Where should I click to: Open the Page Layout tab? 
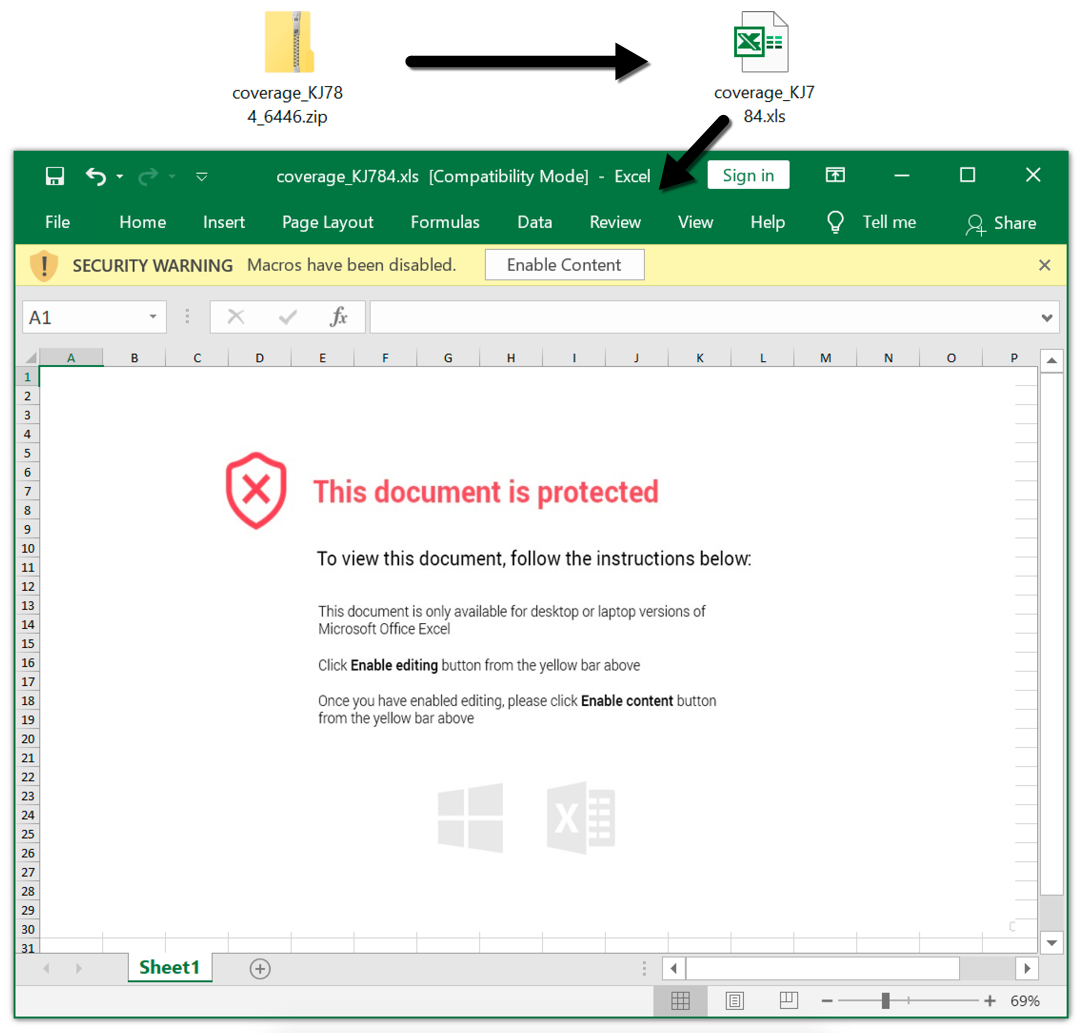point(327,222)
